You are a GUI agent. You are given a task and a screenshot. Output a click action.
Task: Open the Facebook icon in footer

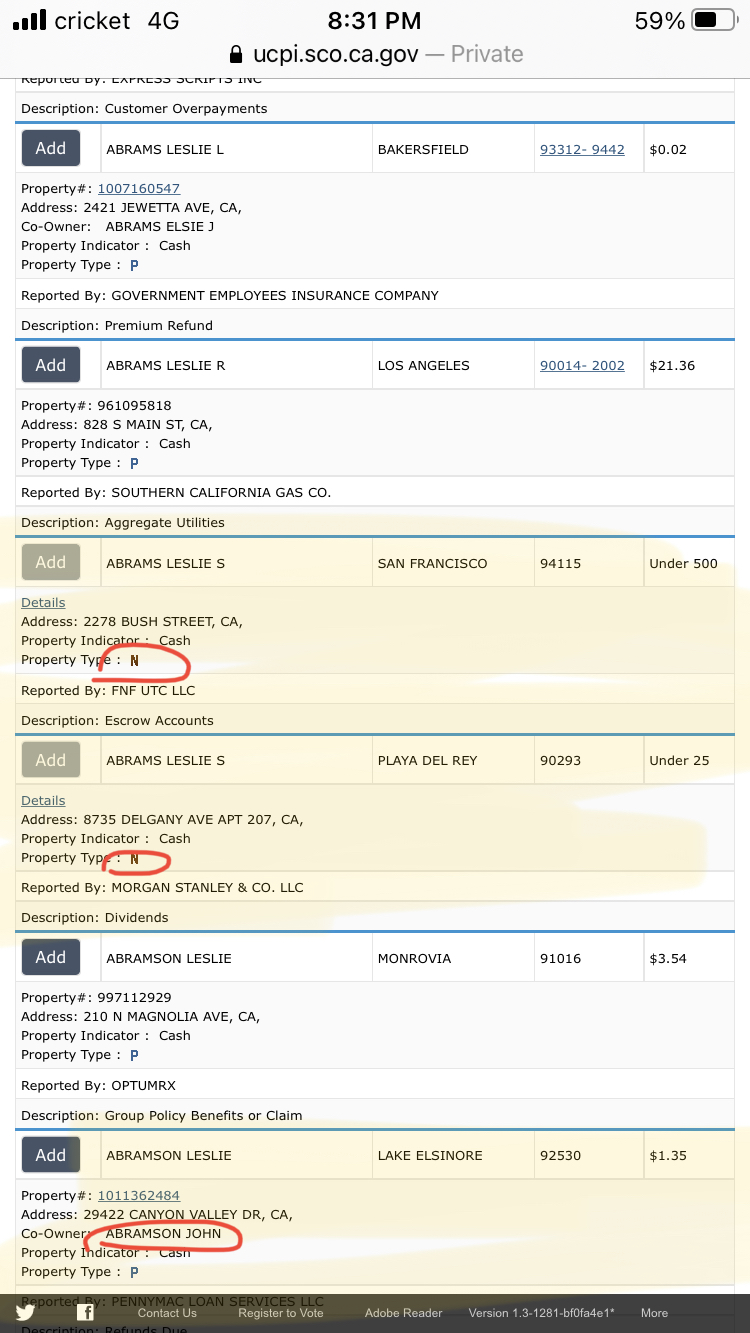pos(86,1313)
